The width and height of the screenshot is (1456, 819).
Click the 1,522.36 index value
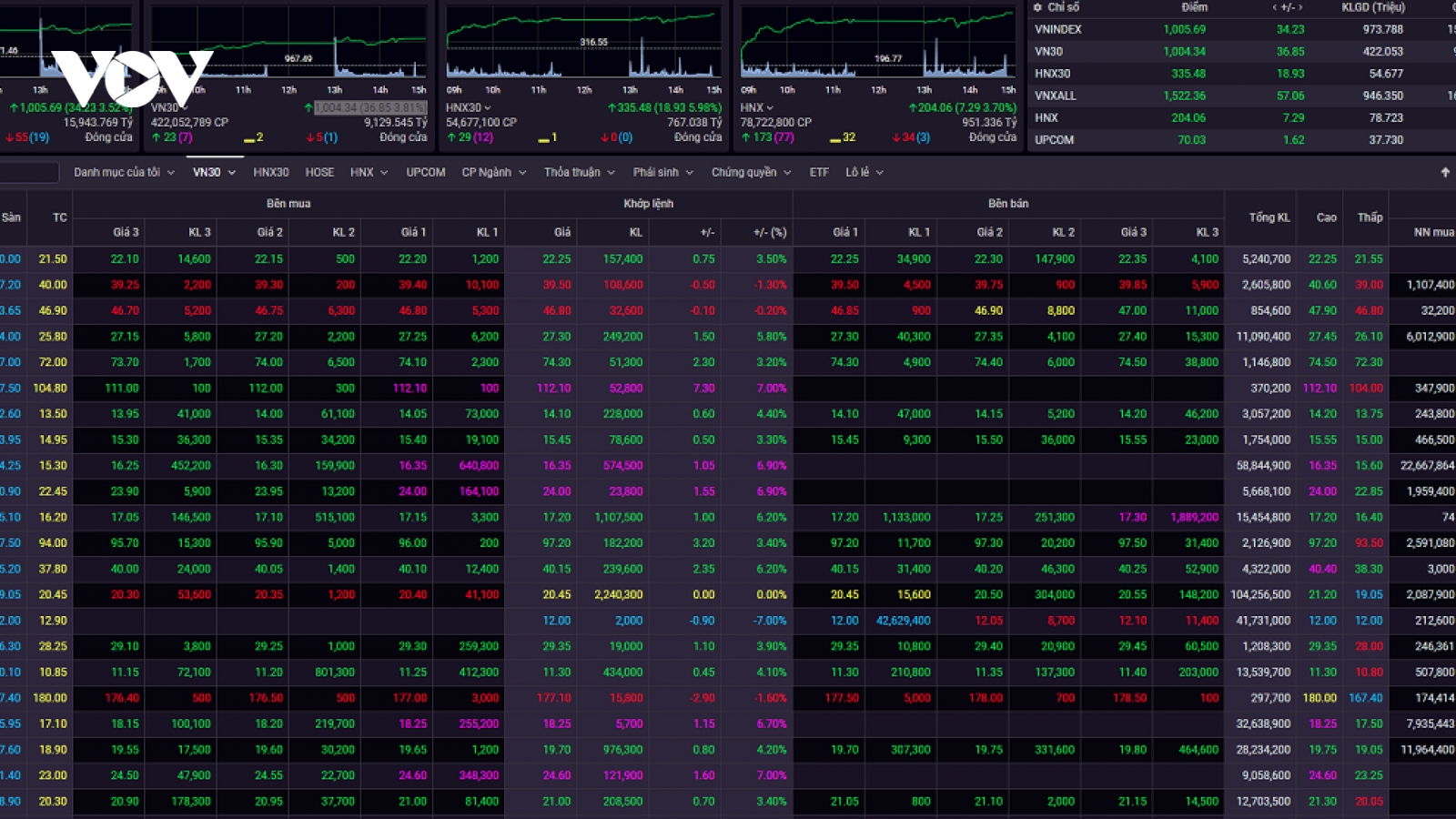point(1185,96)
